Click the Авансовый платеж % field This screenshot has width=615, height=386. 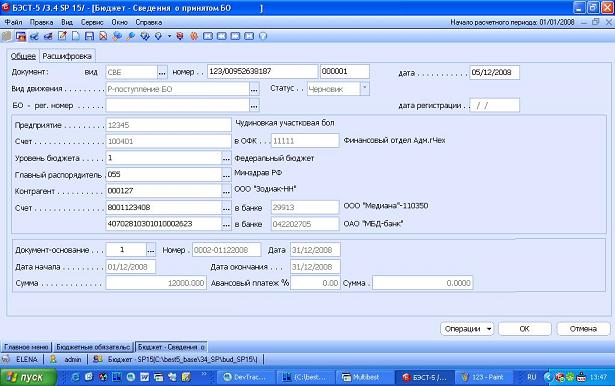pos(315,283)
